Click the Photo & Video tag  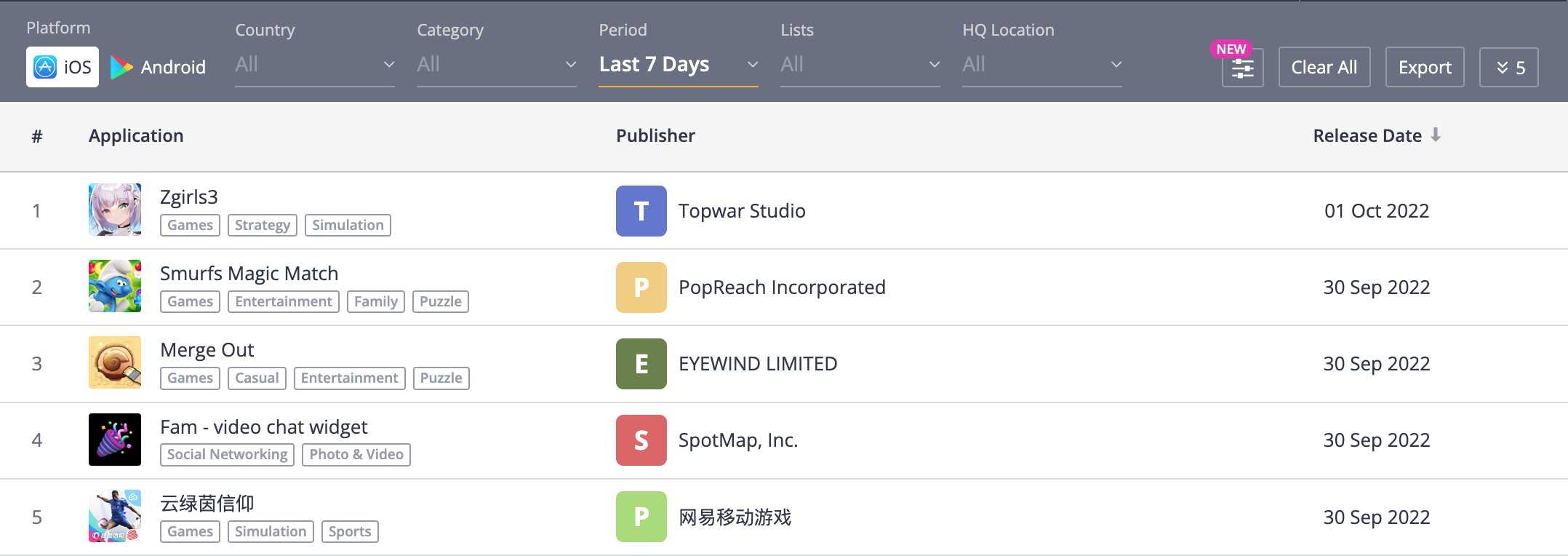click(356, 454)
